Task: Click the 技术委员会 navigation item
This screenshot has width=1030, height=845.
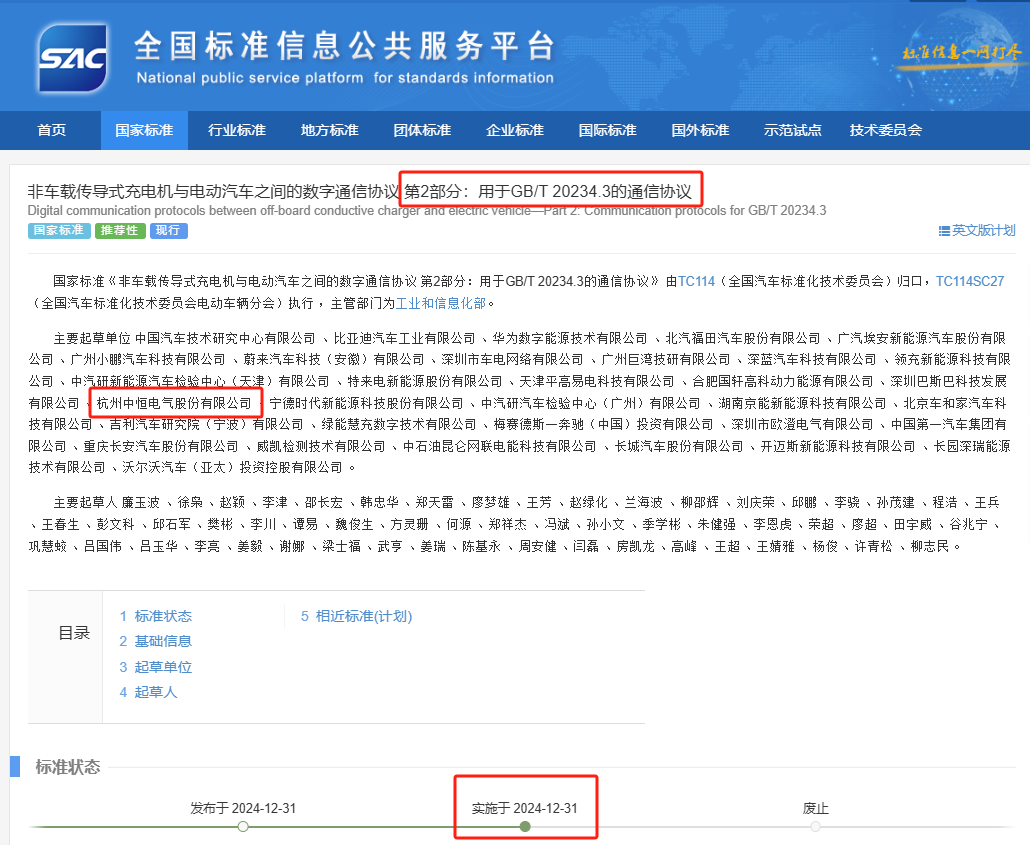Action: tap(885, 130)
